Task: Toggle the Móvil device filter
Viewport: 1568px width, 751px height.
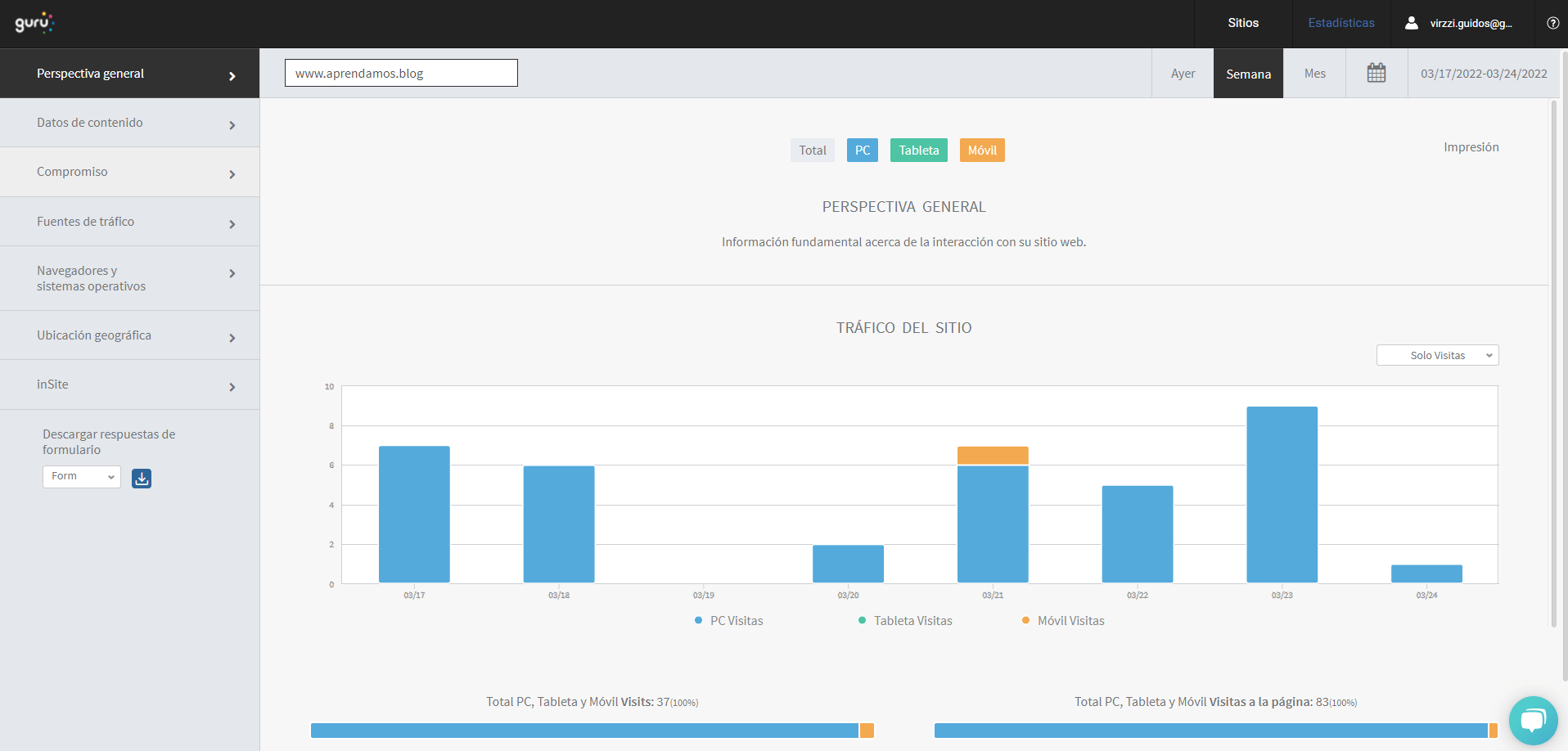Action: (982, 151)
